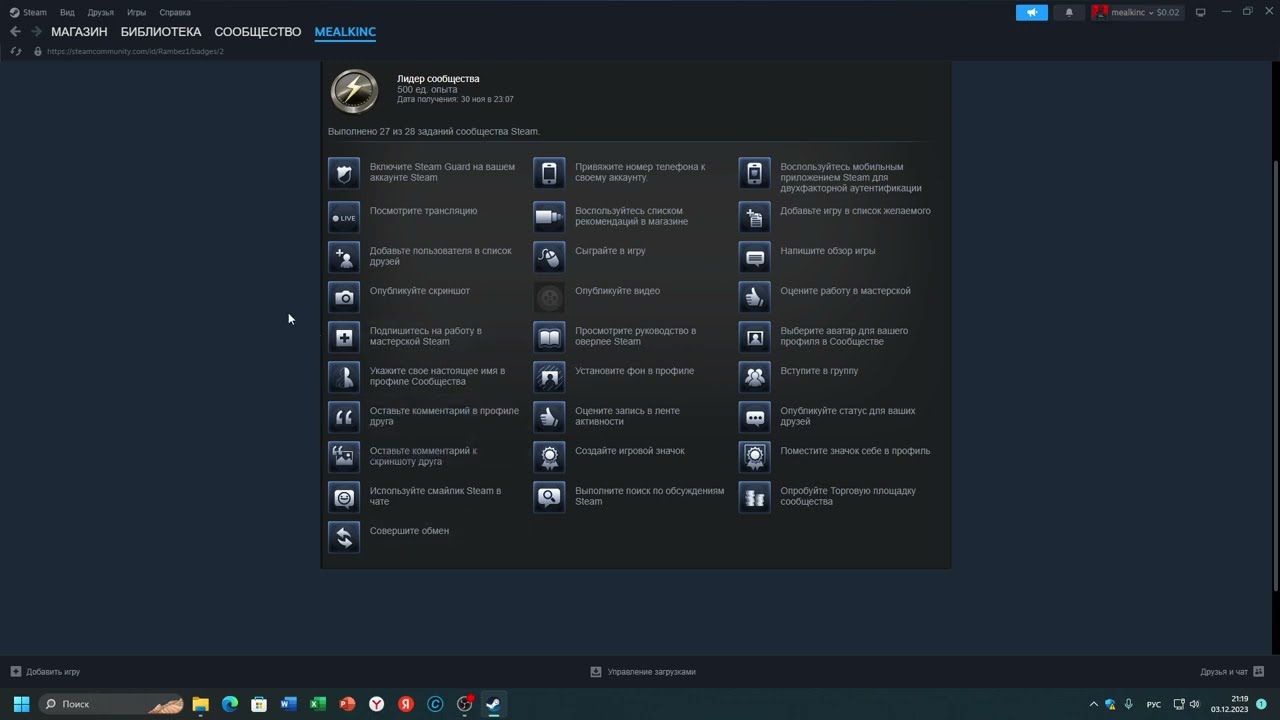Open Друзья и чат panel
This screenshot has height=720, width=1280.
point(1232,672)
